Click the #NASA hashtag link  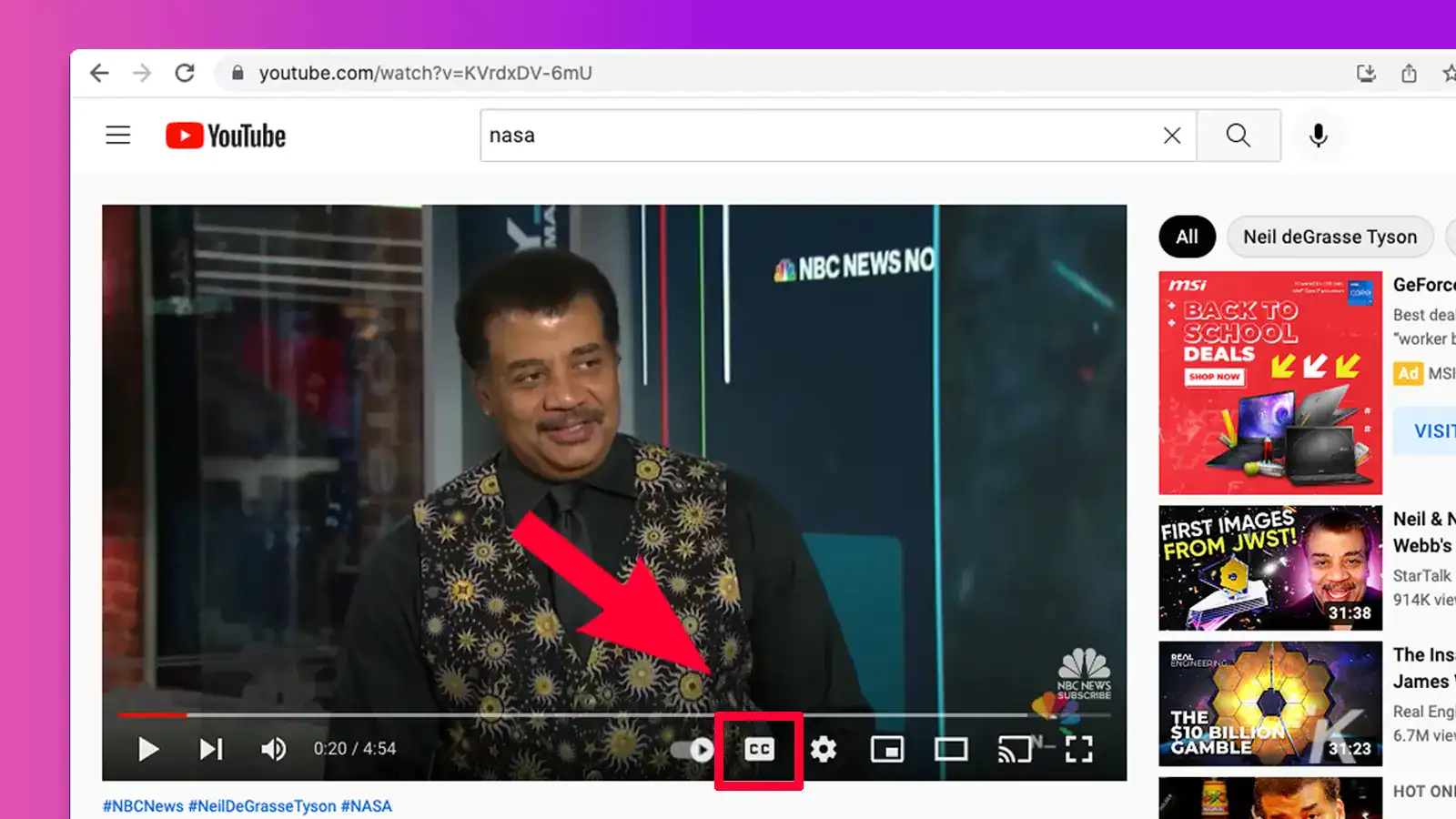pos(367,806)
